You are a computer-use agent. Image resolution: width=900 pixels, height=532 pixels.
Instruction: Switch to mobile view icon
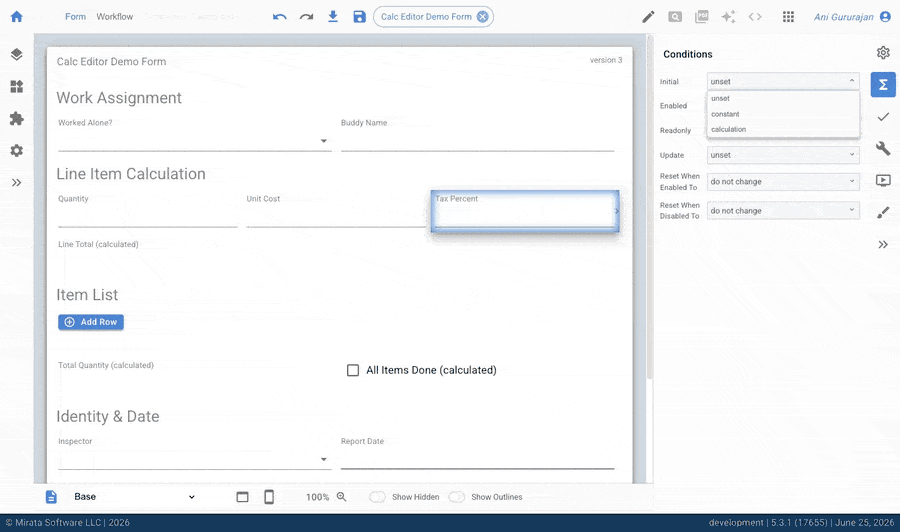click(x=269, y=497)
